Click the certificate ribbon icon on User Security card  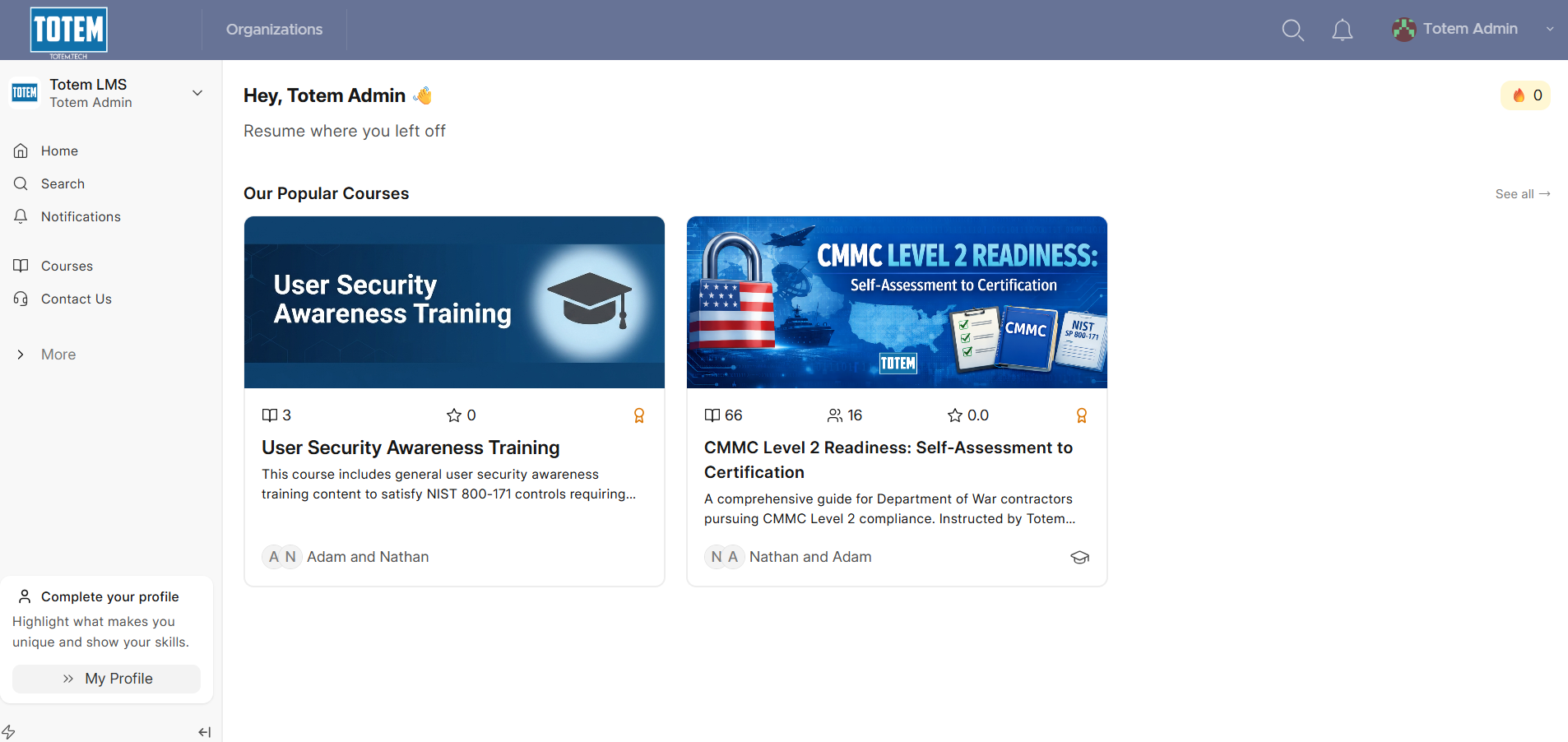tap(639, 415)
